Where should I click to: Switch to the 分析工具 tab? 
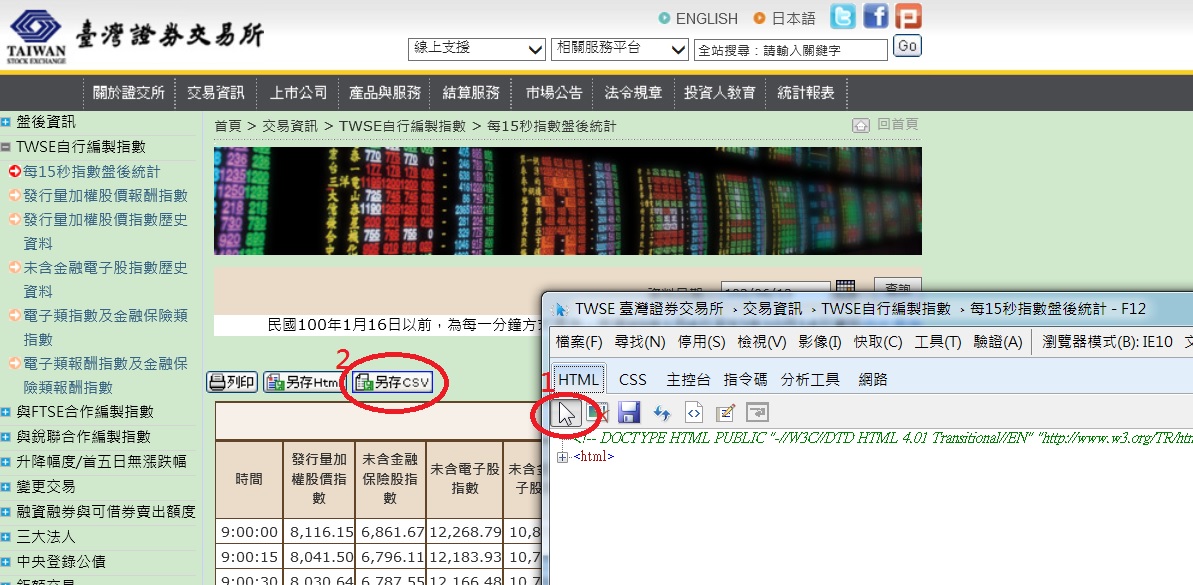pos(810,379)
